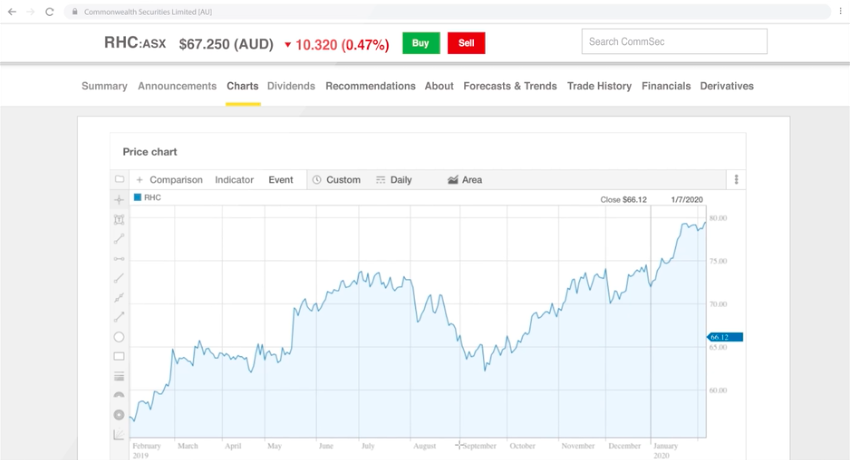Open the Trade History tab
The height and width of the screenshot is (460, 850).
tap(599, 86)
